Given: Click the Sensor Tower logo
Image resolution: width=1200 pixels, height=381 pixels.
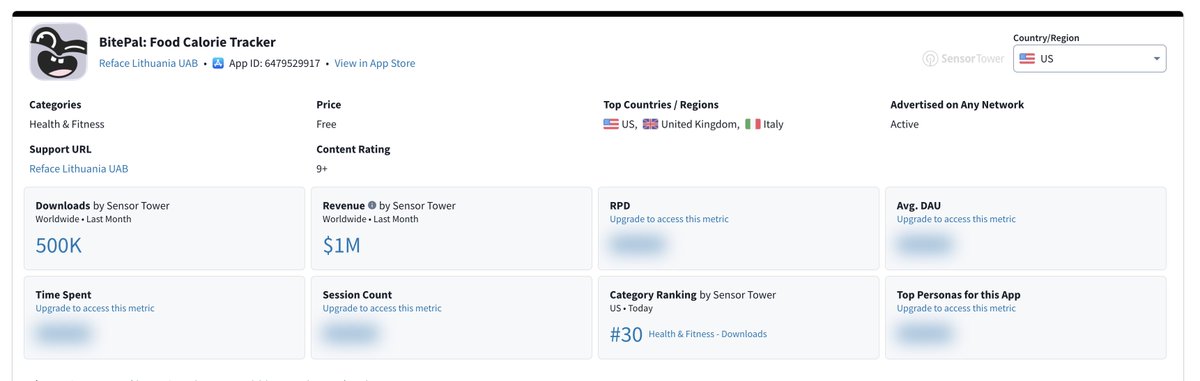Looking at the screenshot, I should 963,59.
